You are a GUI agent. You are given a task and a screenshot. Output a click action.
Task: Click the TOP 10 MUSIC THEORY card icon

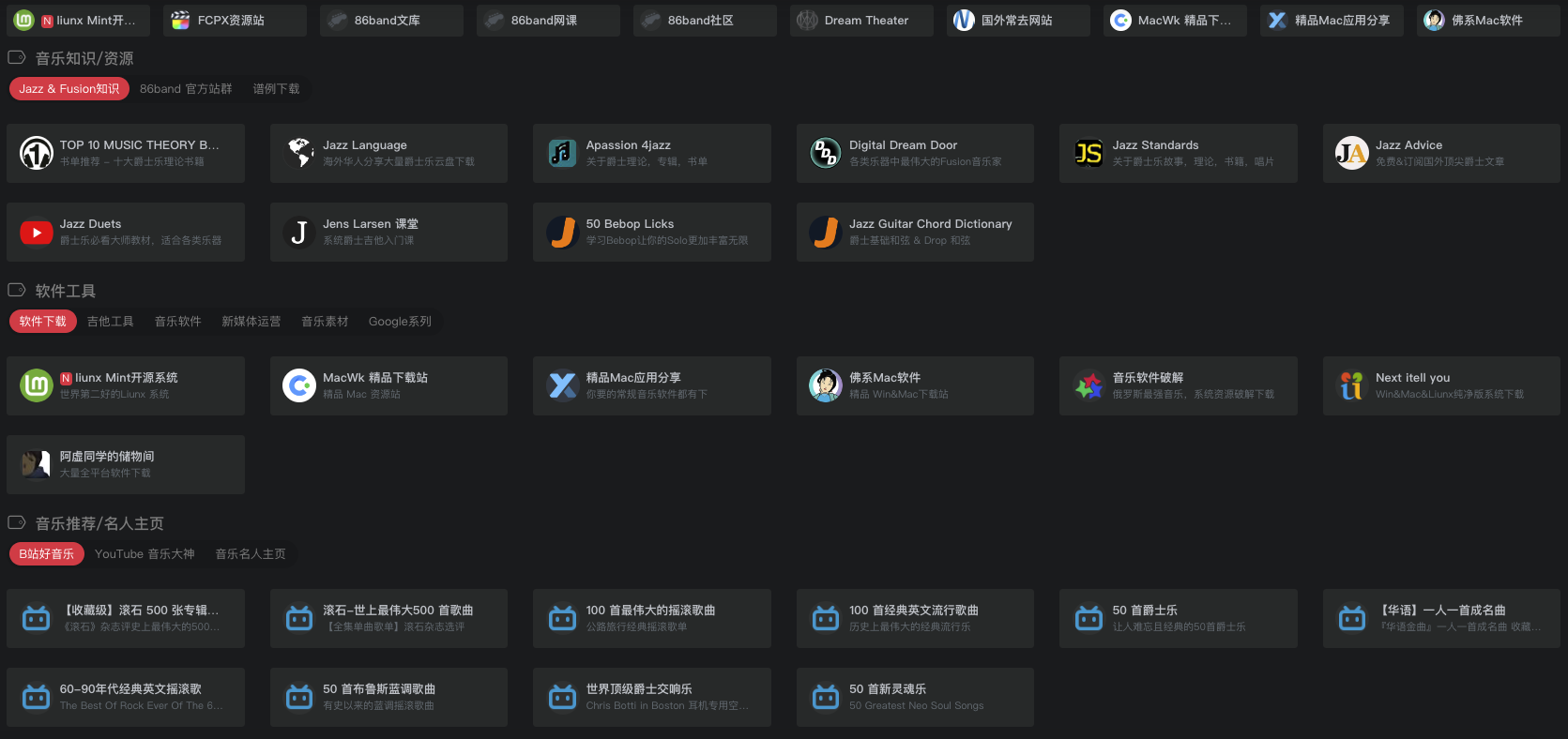pos(37,153)
